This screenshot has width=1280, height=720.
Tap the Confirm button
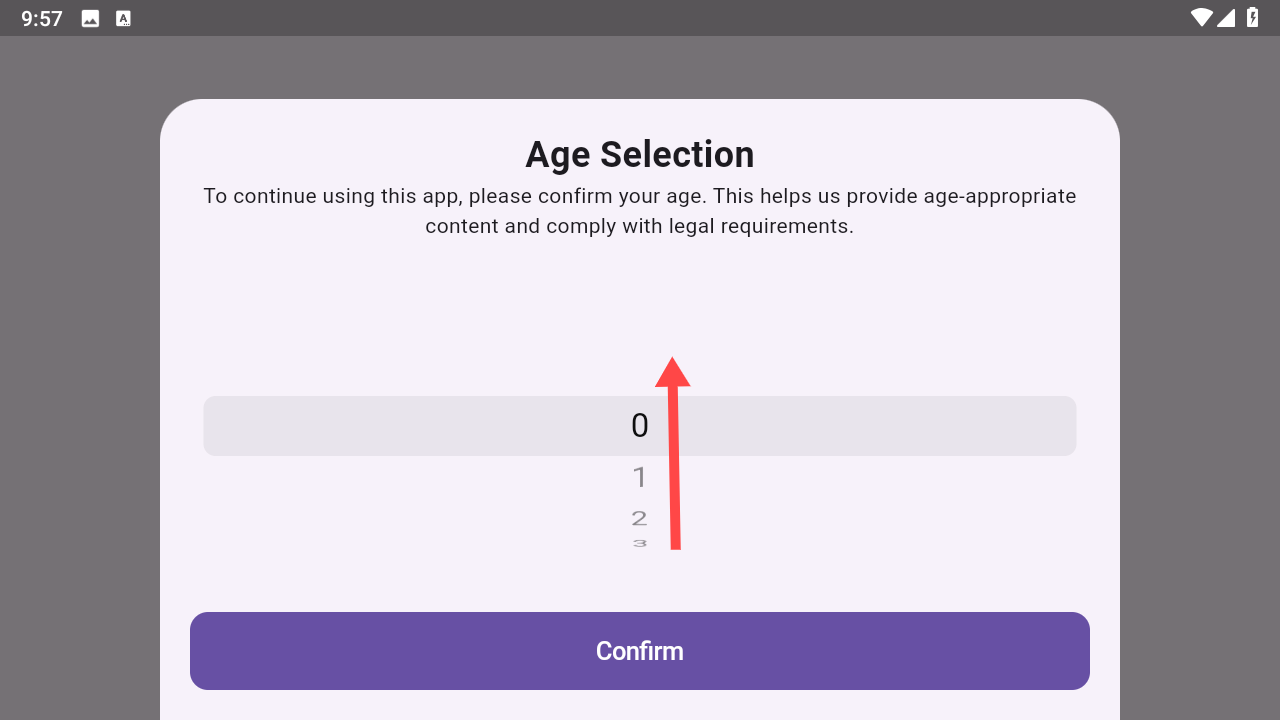coord(640,651)
